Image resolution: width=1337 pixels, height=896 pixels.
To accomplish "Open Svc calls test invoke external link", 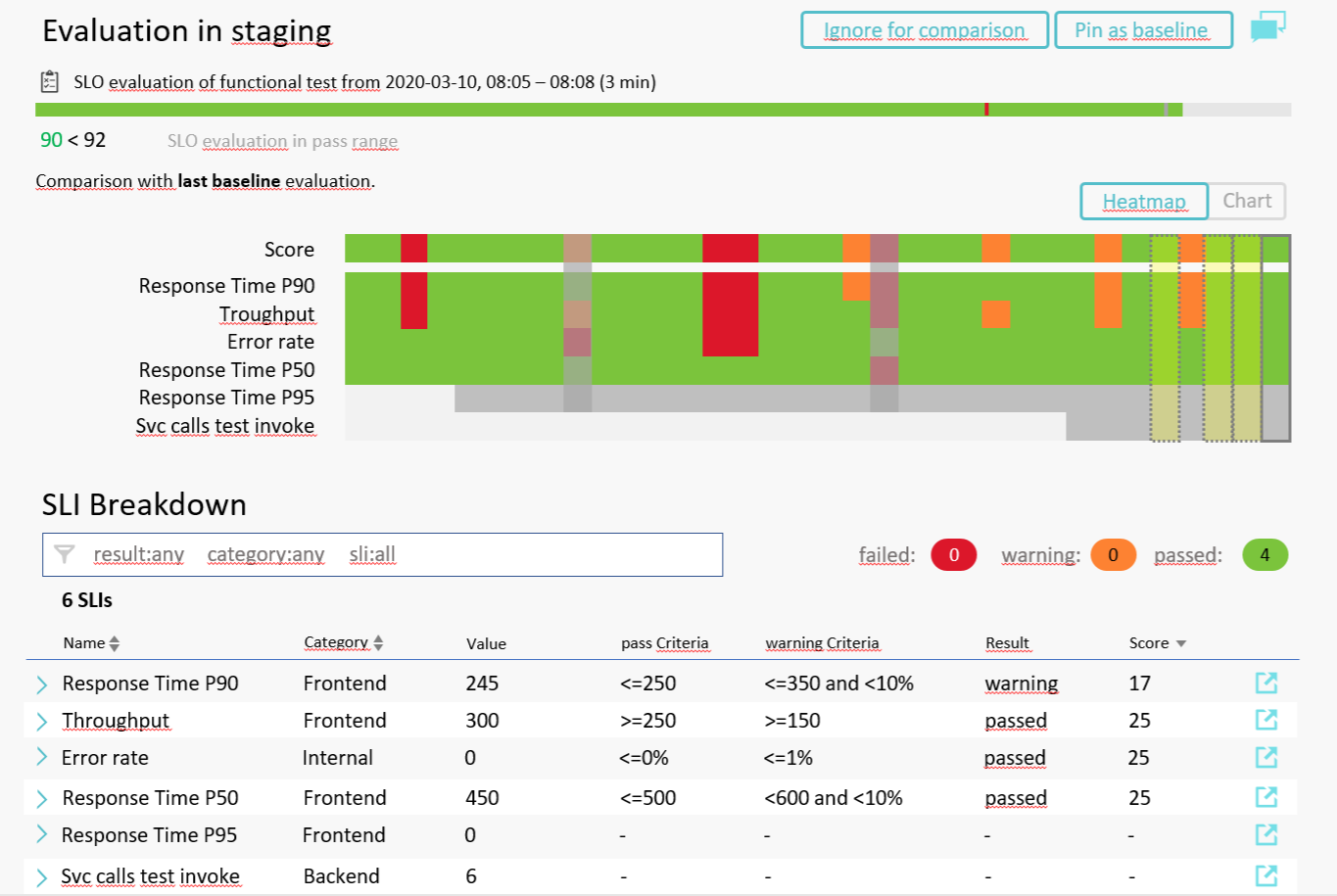I will pos(1266,874).
